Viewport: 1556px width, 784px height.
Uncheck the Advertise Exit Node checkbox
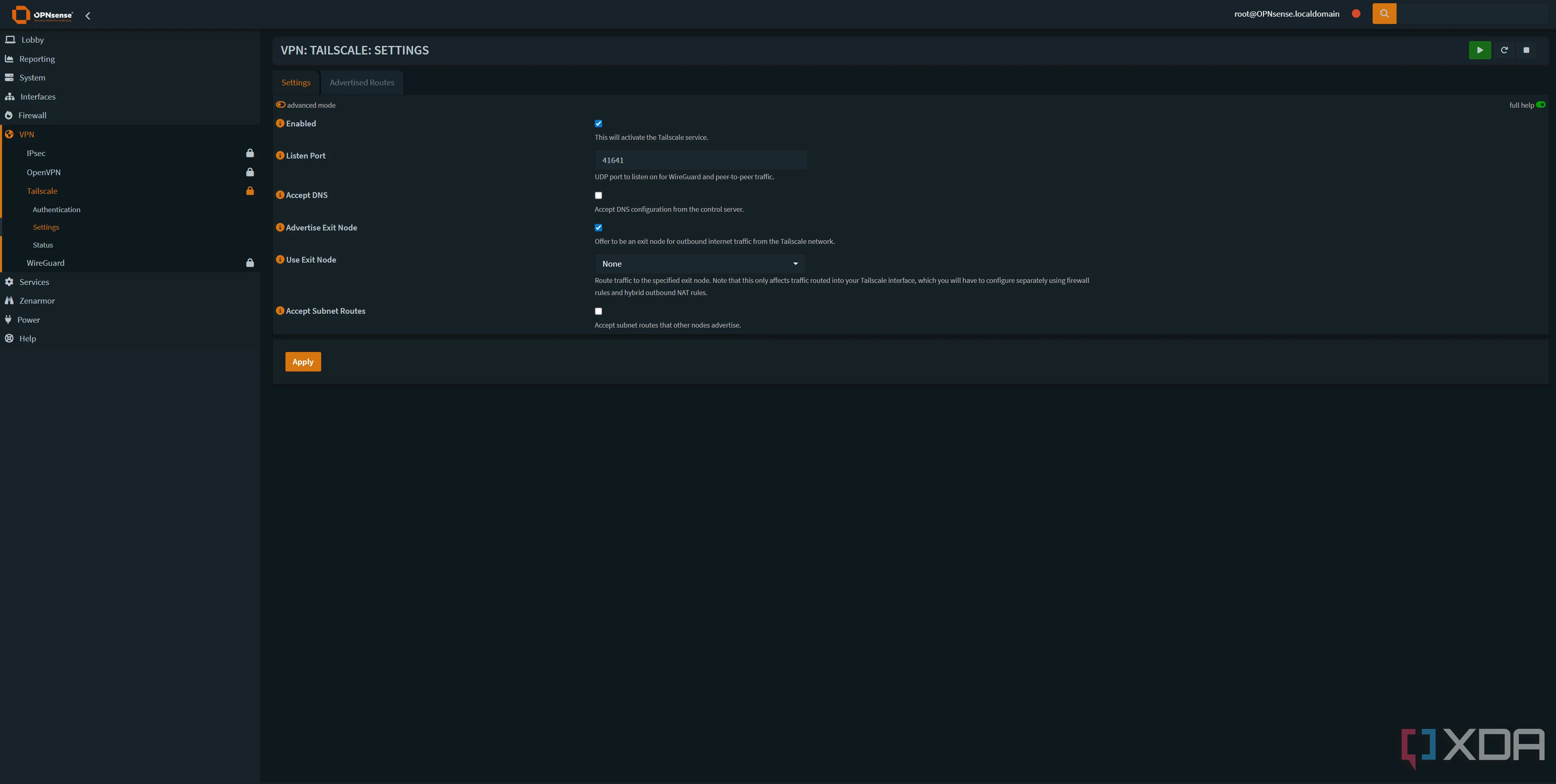click(598, 227)
